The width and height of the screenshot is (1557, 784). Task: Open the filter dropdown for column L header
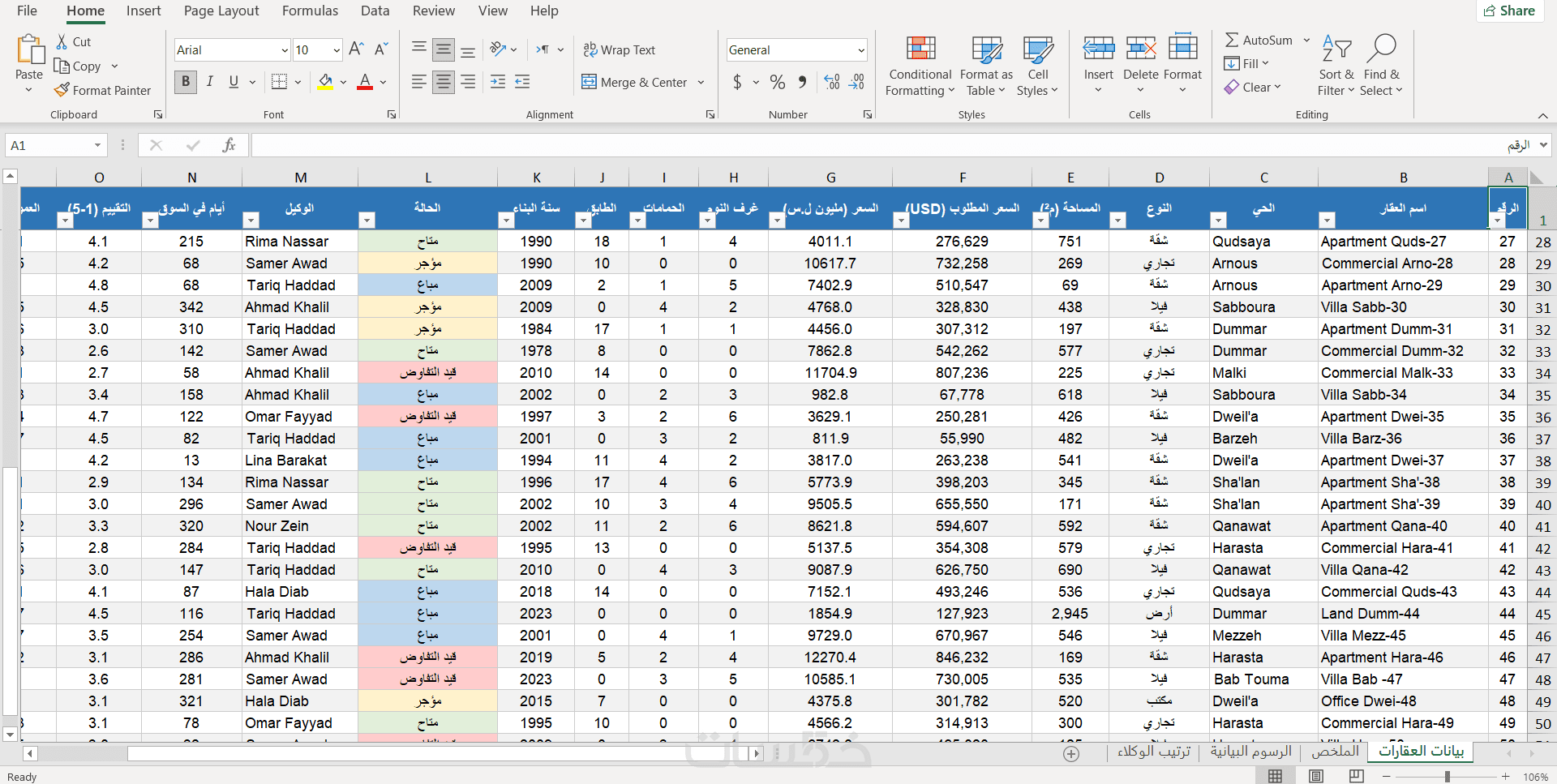tap(367, 220)
